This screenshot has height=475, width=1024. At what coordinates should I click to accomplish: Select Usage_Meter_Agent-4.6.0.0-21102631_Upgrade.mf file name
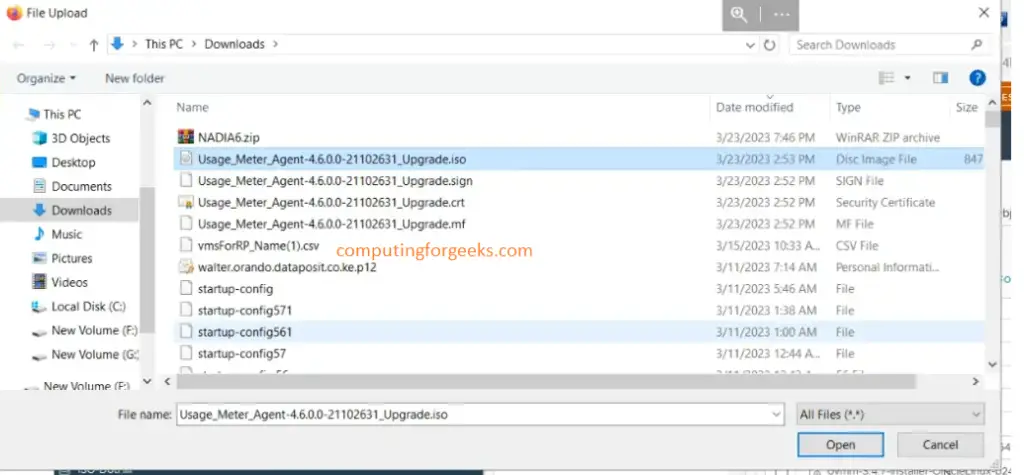click(x=331, y=223)
